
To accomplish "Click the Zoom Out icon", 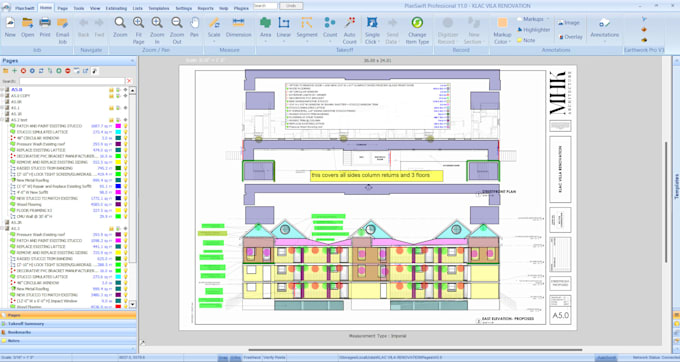I will pyautogui.click(x=177, y=30).
